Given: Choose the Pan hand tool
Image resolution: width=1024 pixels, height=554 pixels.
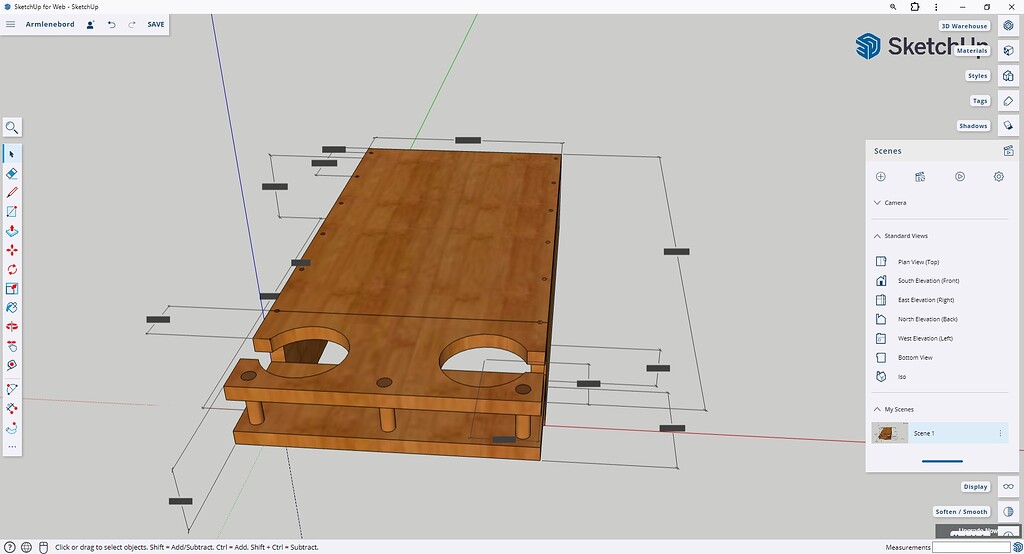Looking at the screenshot, I should tap(12, 346).
